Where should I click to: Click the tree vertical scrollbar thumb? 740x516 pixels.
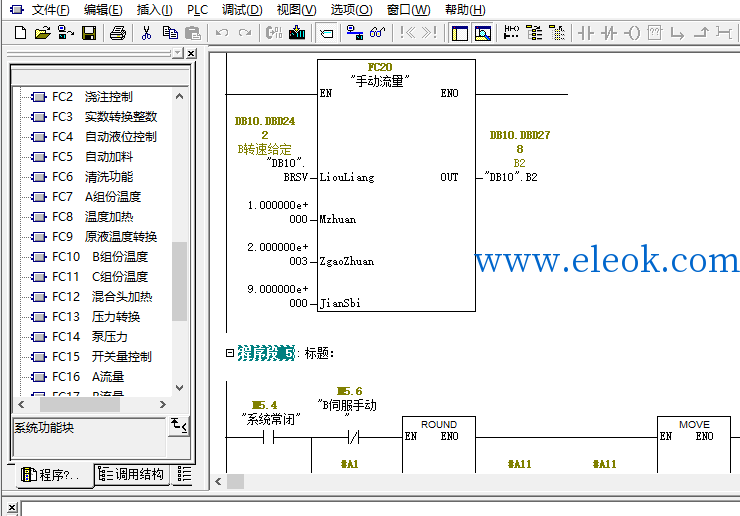click(179, 281)
